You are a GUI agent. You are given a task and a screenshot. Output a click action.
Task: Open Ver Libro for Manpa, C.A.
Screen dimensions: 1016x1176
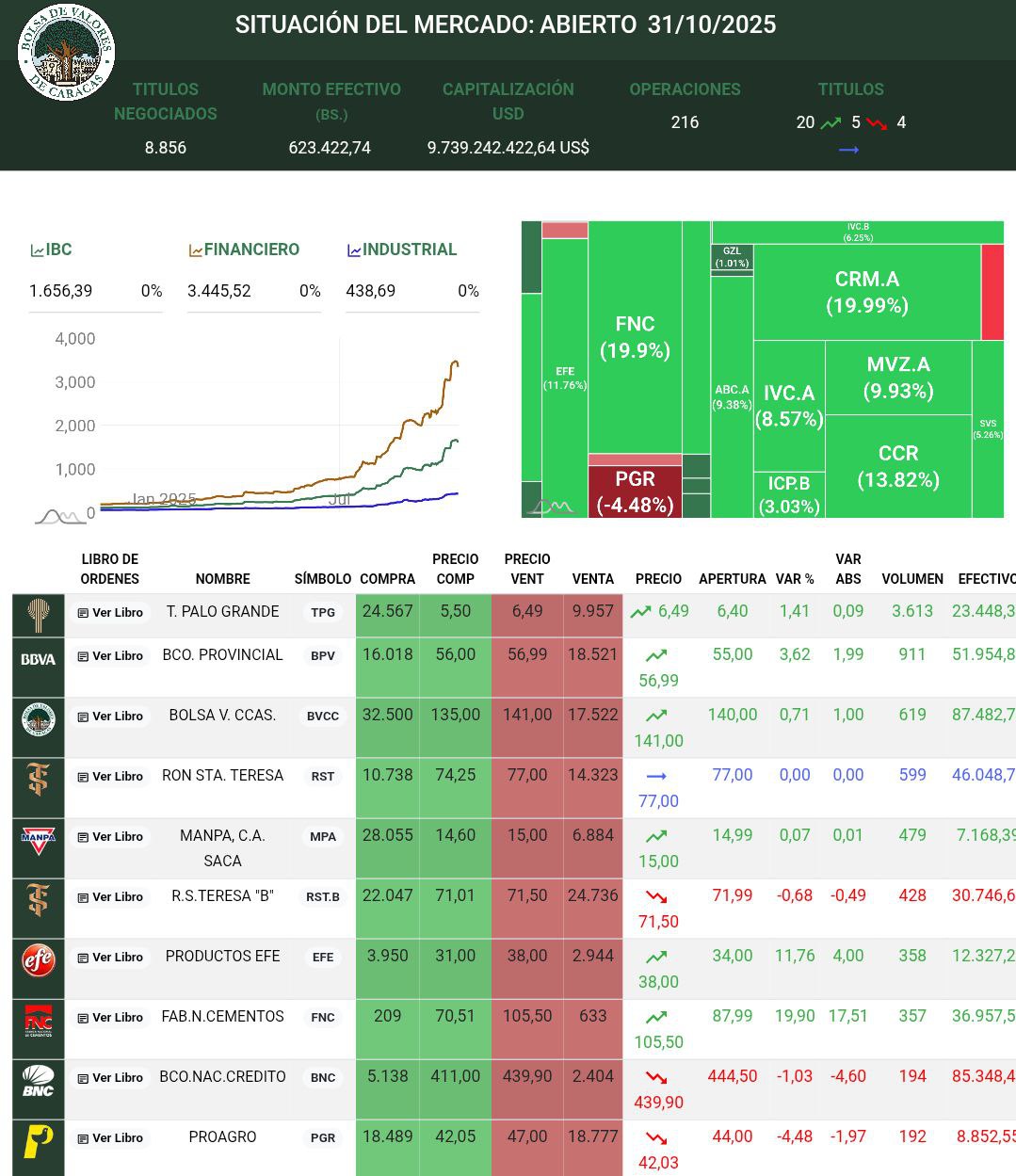click(110, 837)
